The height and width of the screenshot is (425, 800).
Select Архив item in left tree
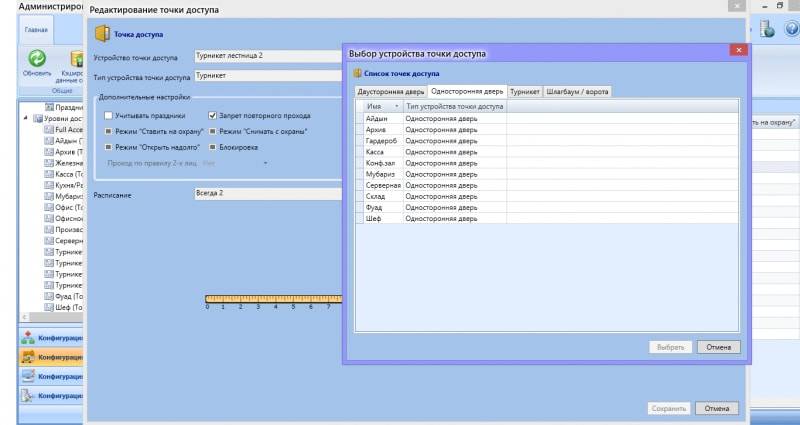click(x=69, y=152)
